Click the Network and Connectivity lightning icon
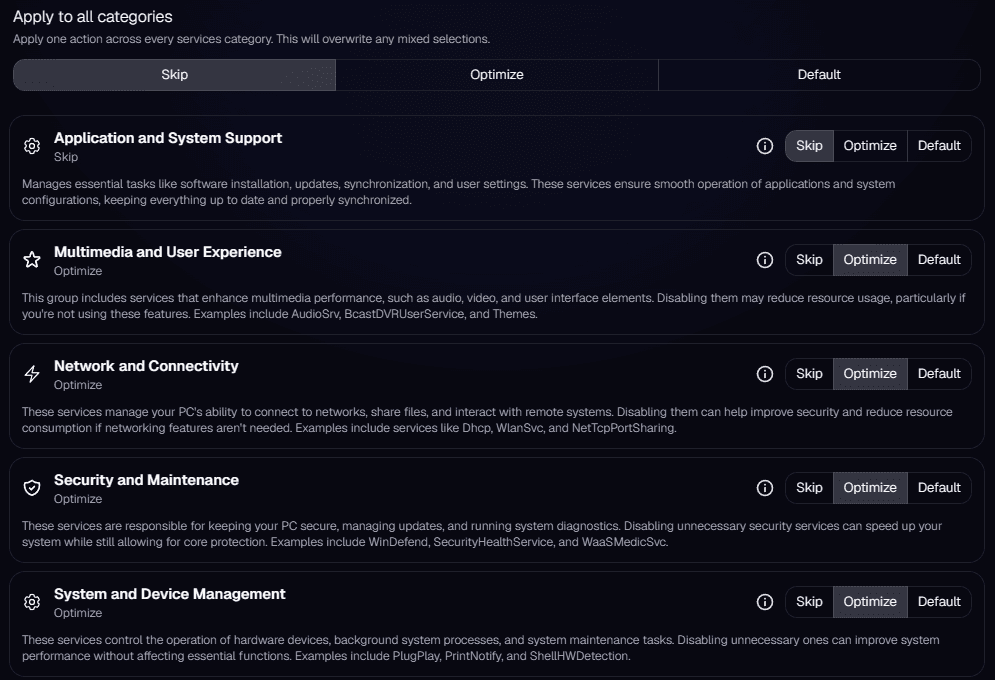 coord(32,374)
